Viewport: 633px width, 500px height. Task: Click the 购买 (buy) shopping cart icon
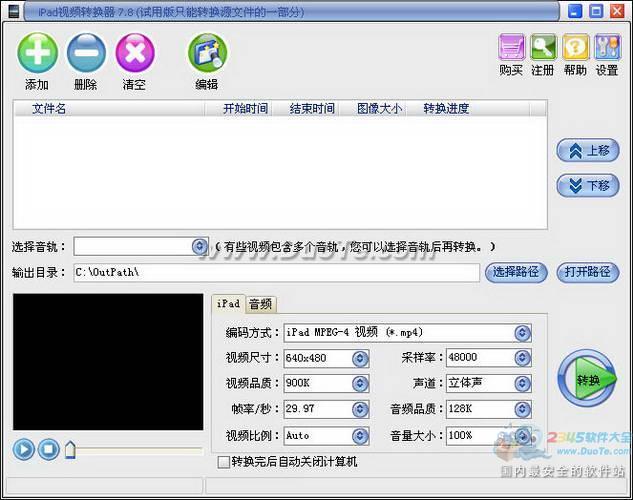[x=511, y=47]
